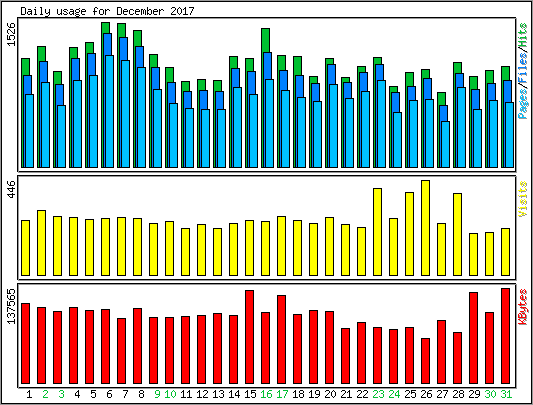533x405 pixels.
Task: Select day label "14"
Action: pos(234,394)
